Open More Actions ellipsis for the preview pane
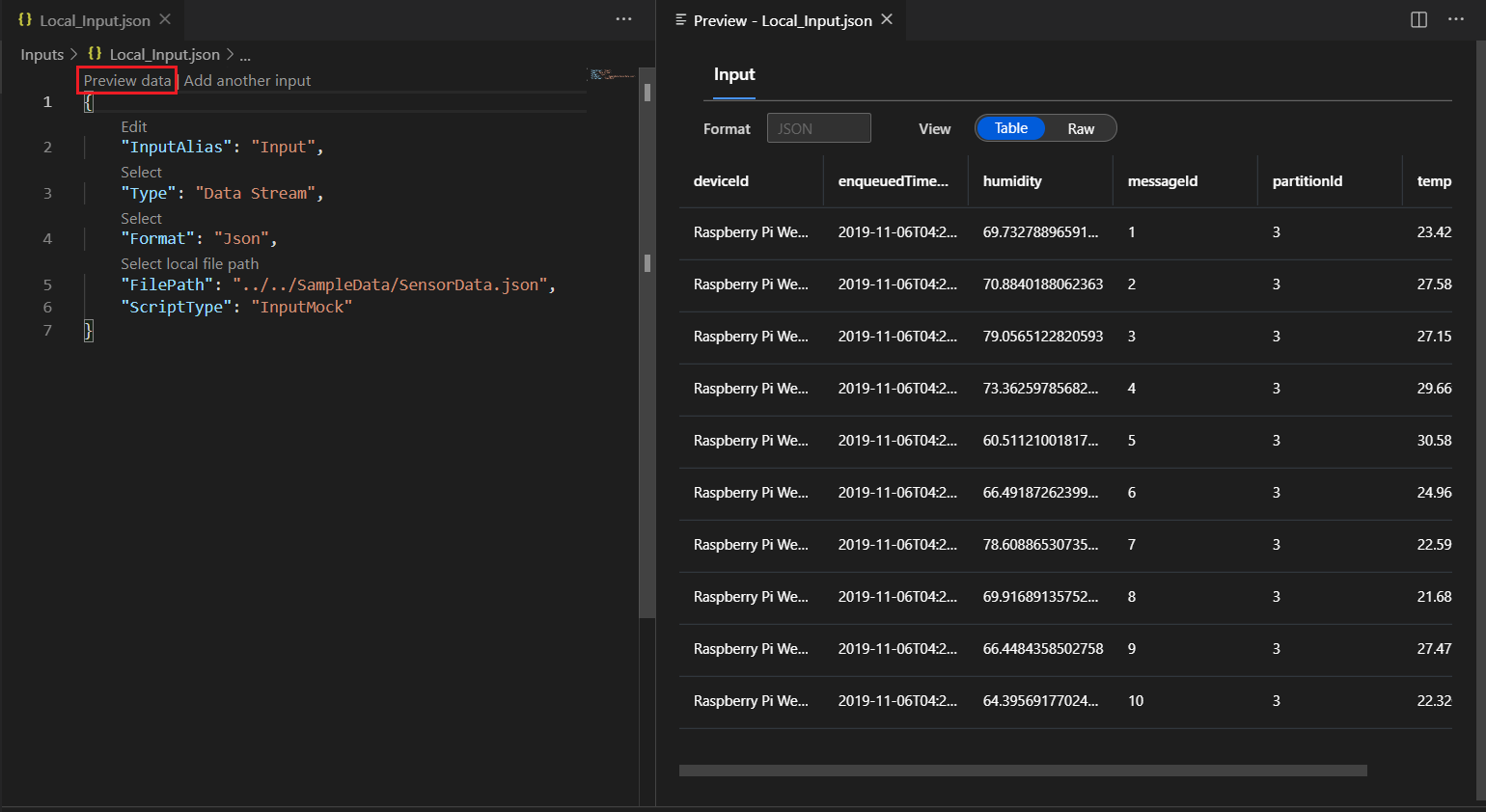Viewport: 1486px width, 812px height. (x=1455, y=19)
